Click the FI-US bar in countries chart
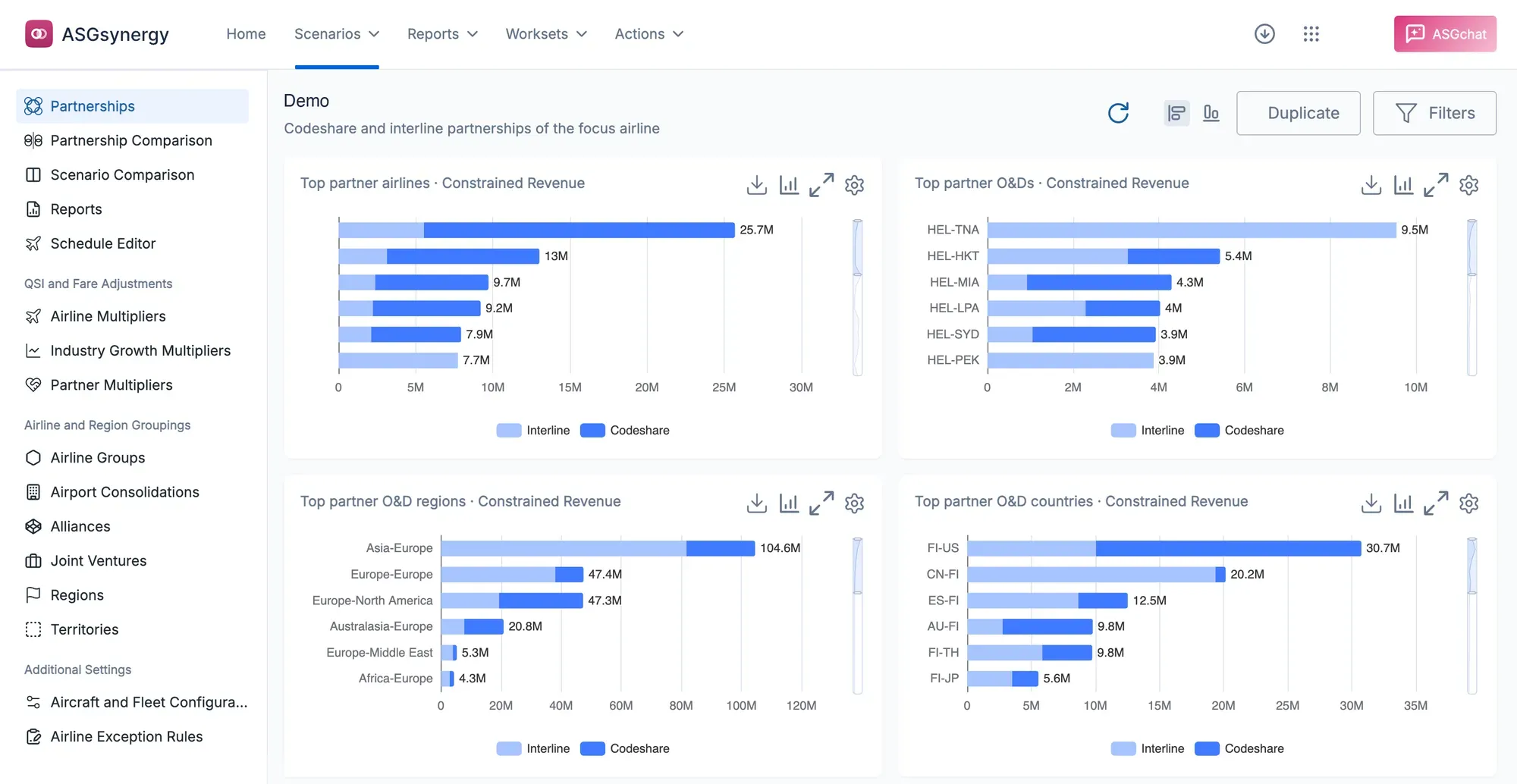This screenshot has width=1517, height=784. (x=1164, y=548)
